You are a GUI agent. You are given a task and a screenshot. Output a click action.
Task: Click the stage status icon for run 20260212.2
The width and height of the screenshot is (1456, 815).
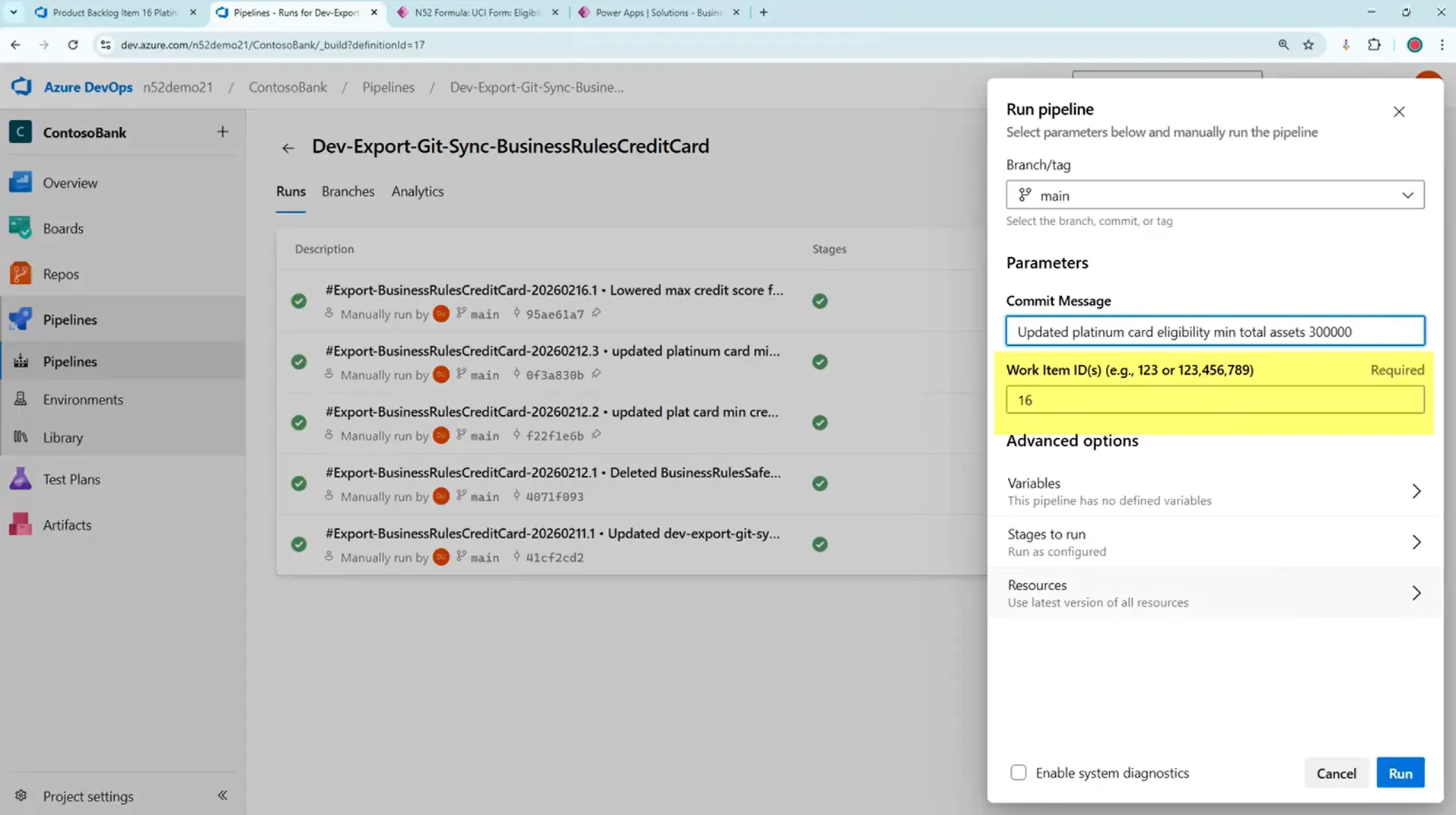coord(819,423)
